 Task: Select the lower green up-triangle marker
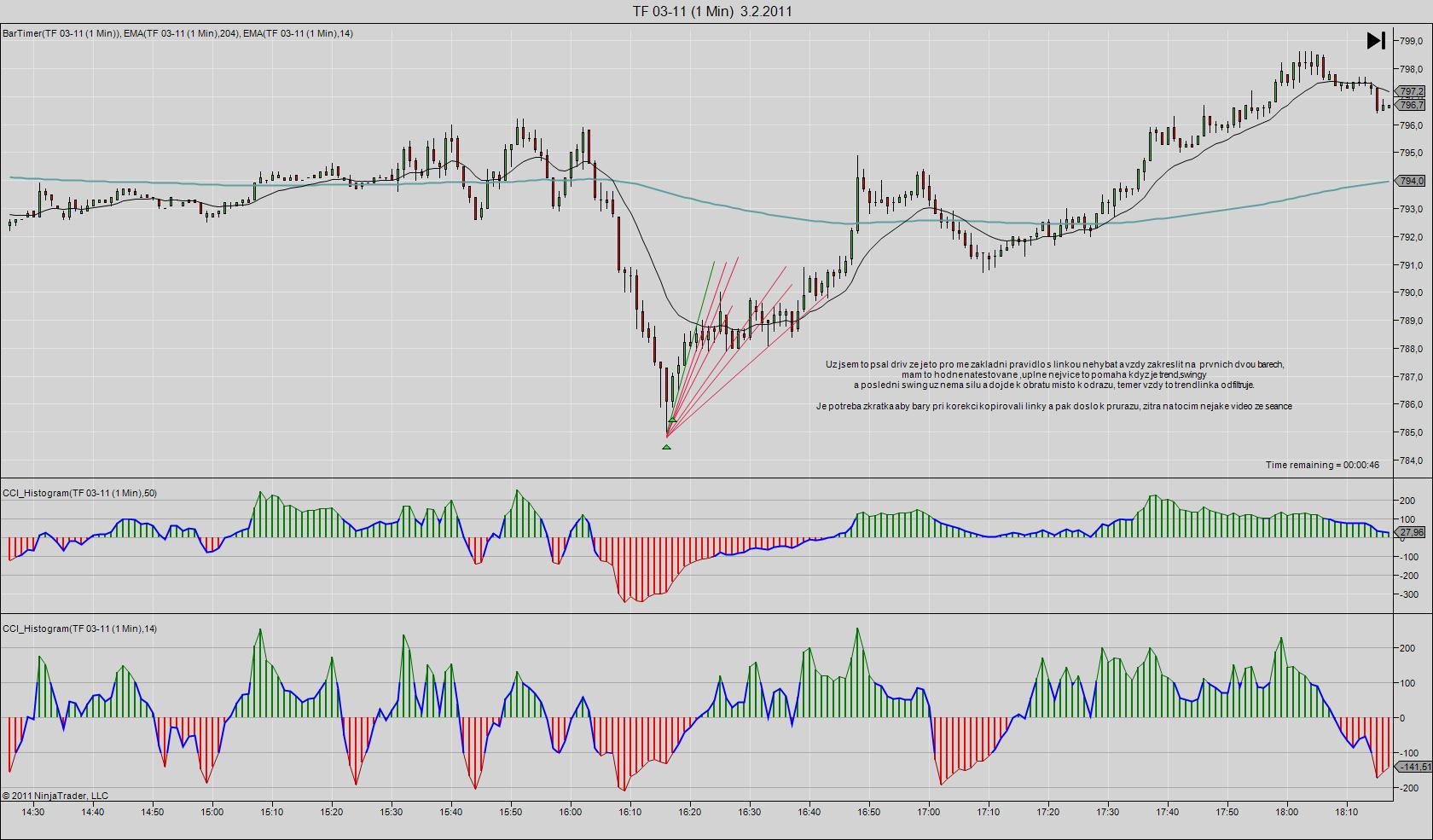click(666, 447)
